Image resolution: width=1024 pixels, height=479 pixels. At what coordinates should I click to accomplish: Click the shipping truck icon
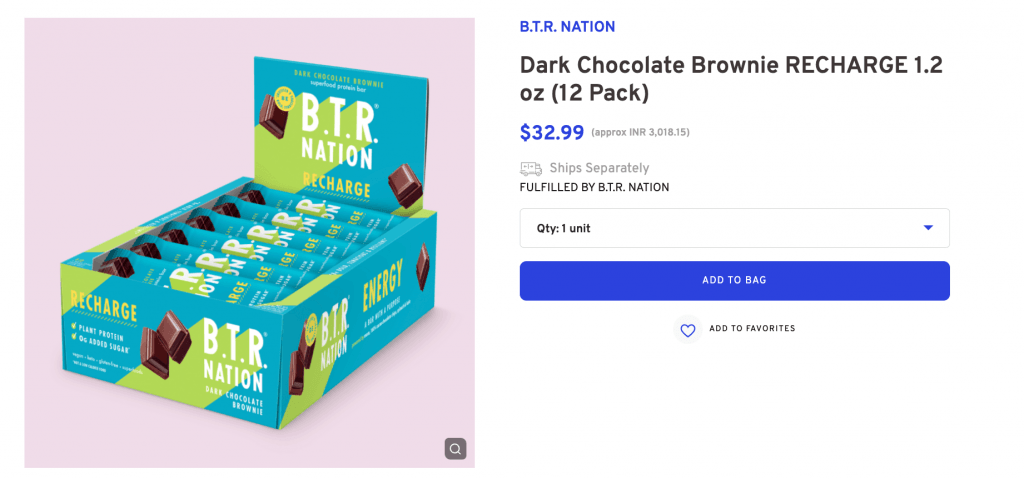[x=530, y=168]
